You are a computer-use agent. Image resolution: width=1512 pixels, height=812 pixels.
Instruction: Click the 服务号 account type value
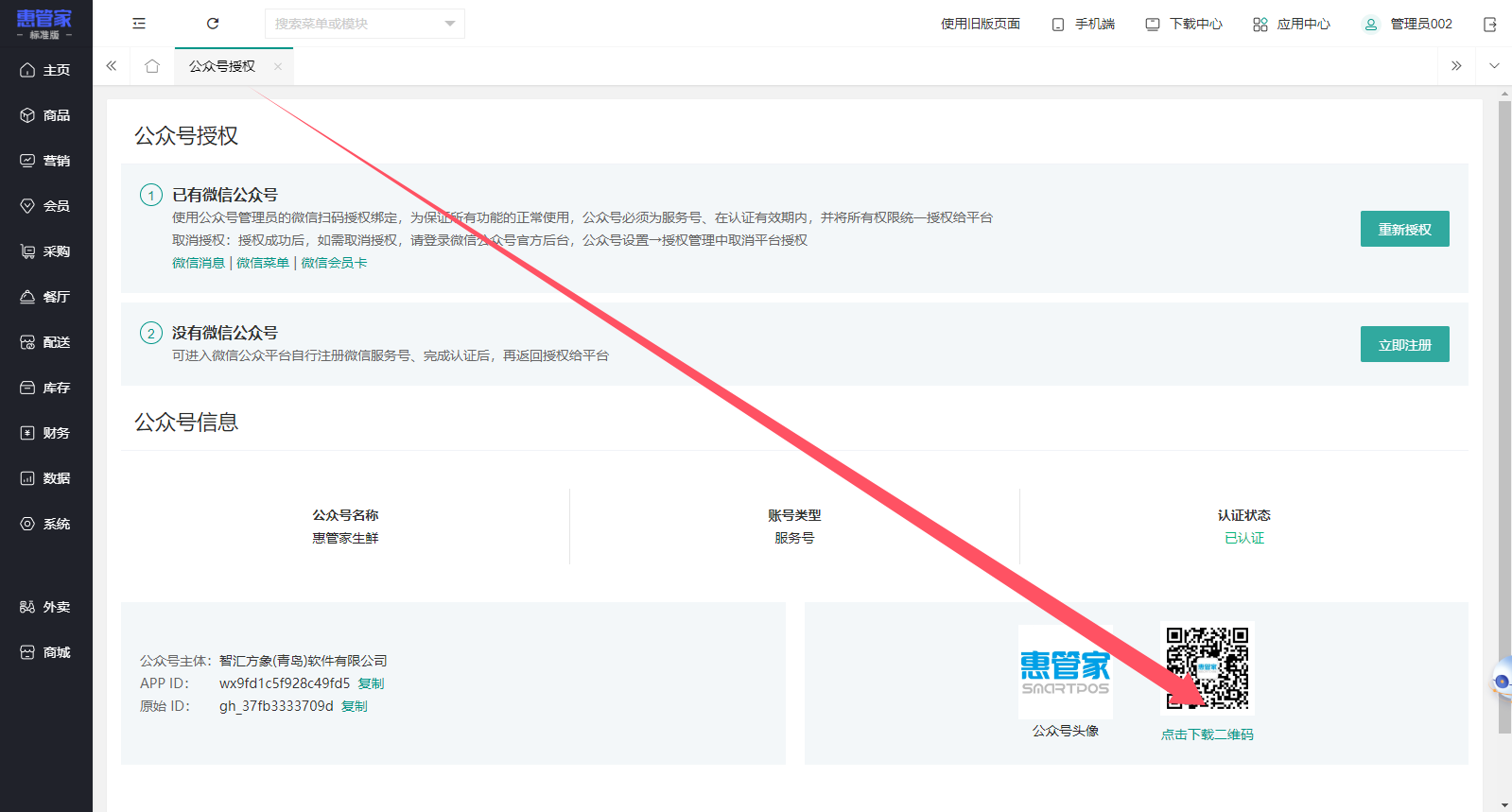[x=794, y=538]
